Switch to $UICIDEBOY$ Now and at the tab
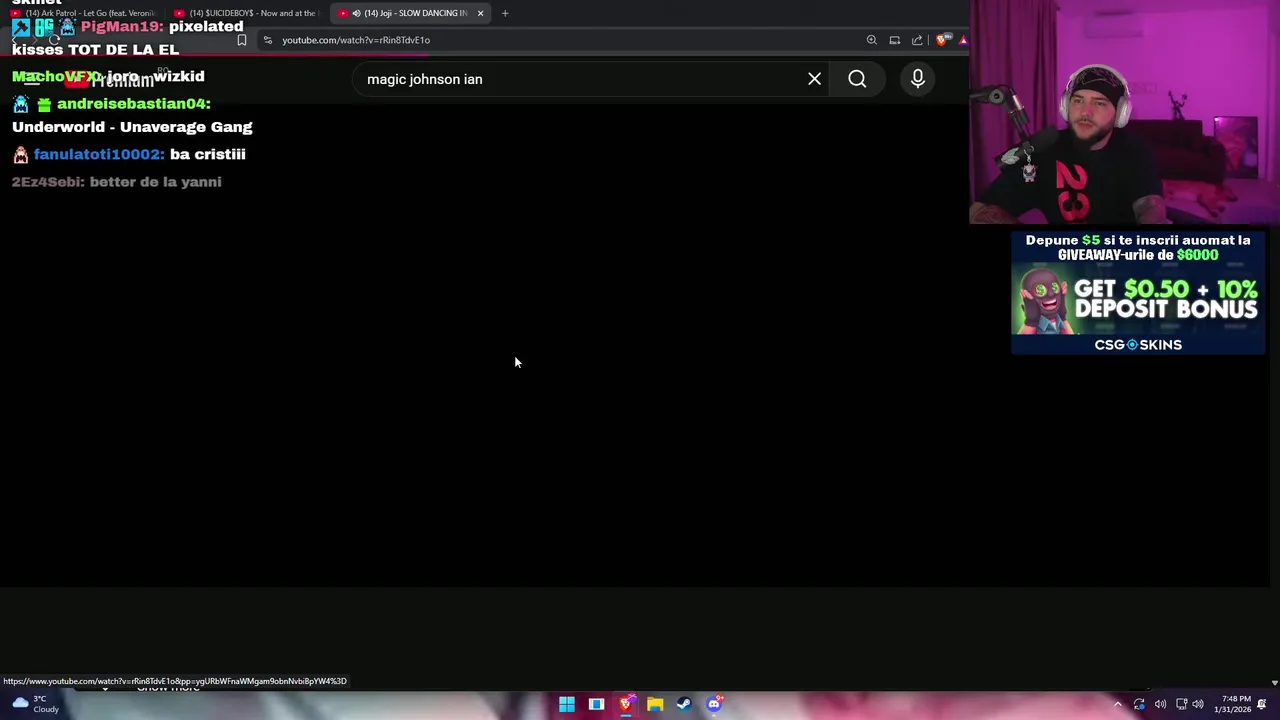 (246, 13)
